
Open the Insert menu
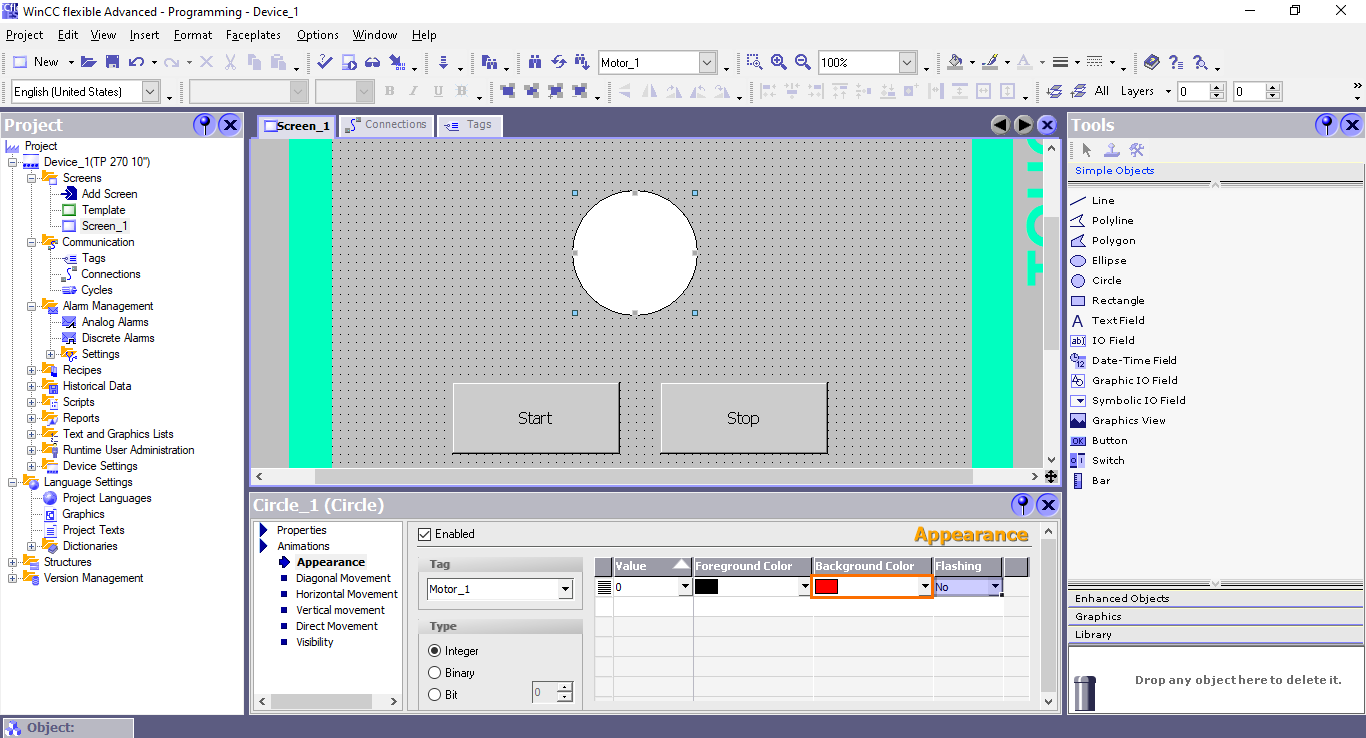[x=144, y=35]
